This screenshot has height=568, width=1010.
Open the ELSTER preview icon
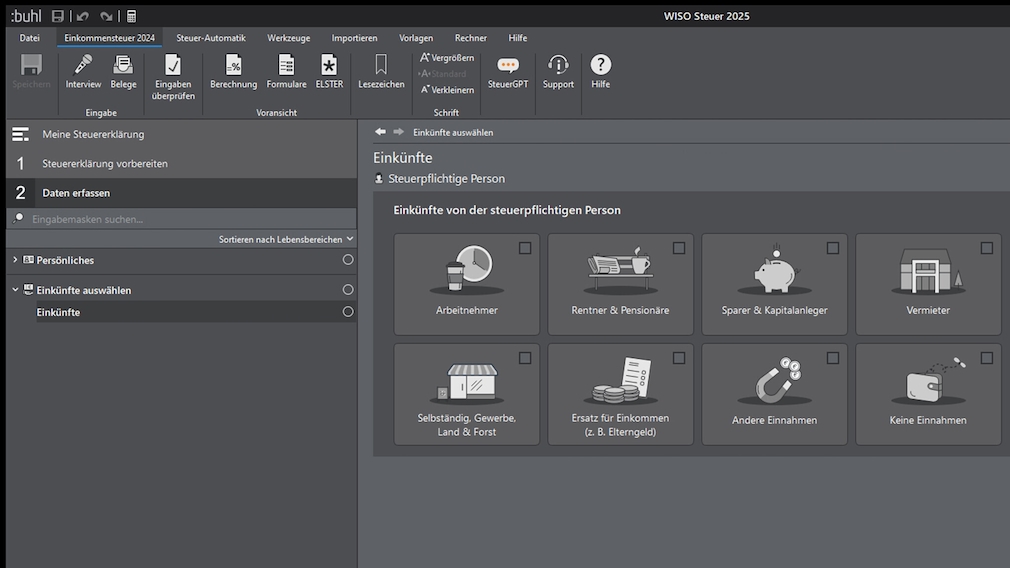pos(329,71)
